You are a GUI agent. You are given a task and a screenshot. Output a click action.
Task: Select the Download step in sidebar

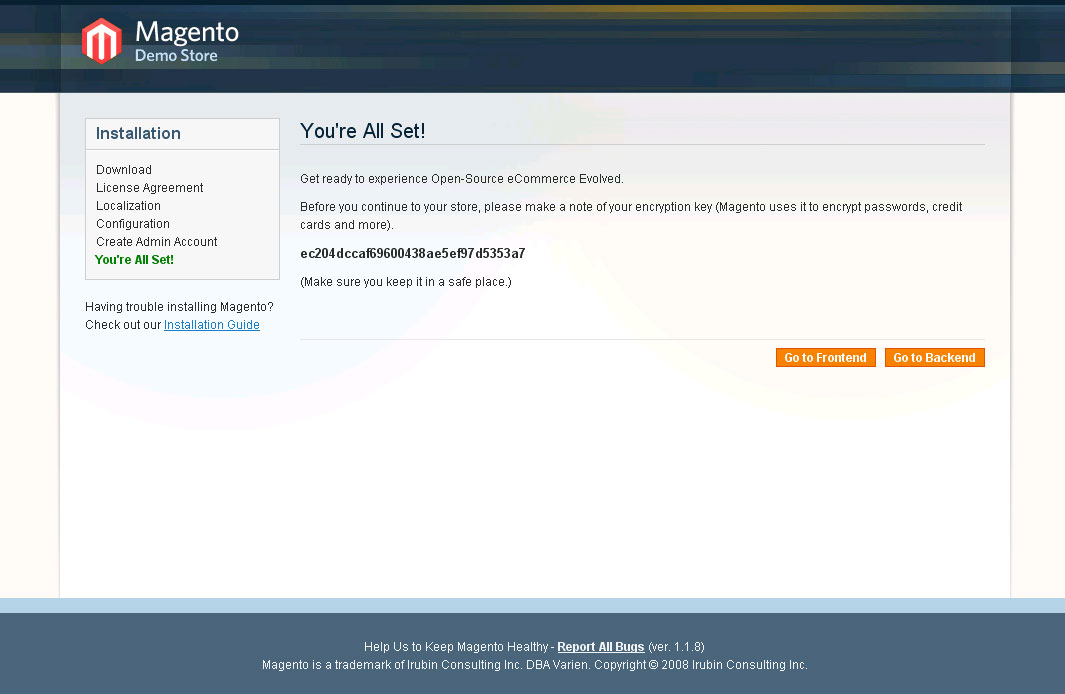[124, 170]
